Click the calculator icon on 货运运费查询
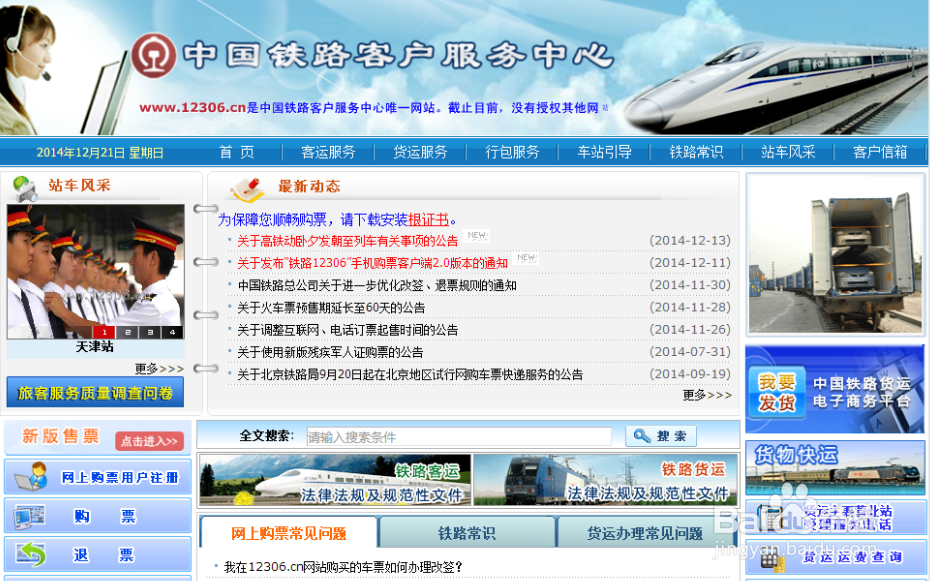Viewport: 930px width, 581px height. point(770,560)
